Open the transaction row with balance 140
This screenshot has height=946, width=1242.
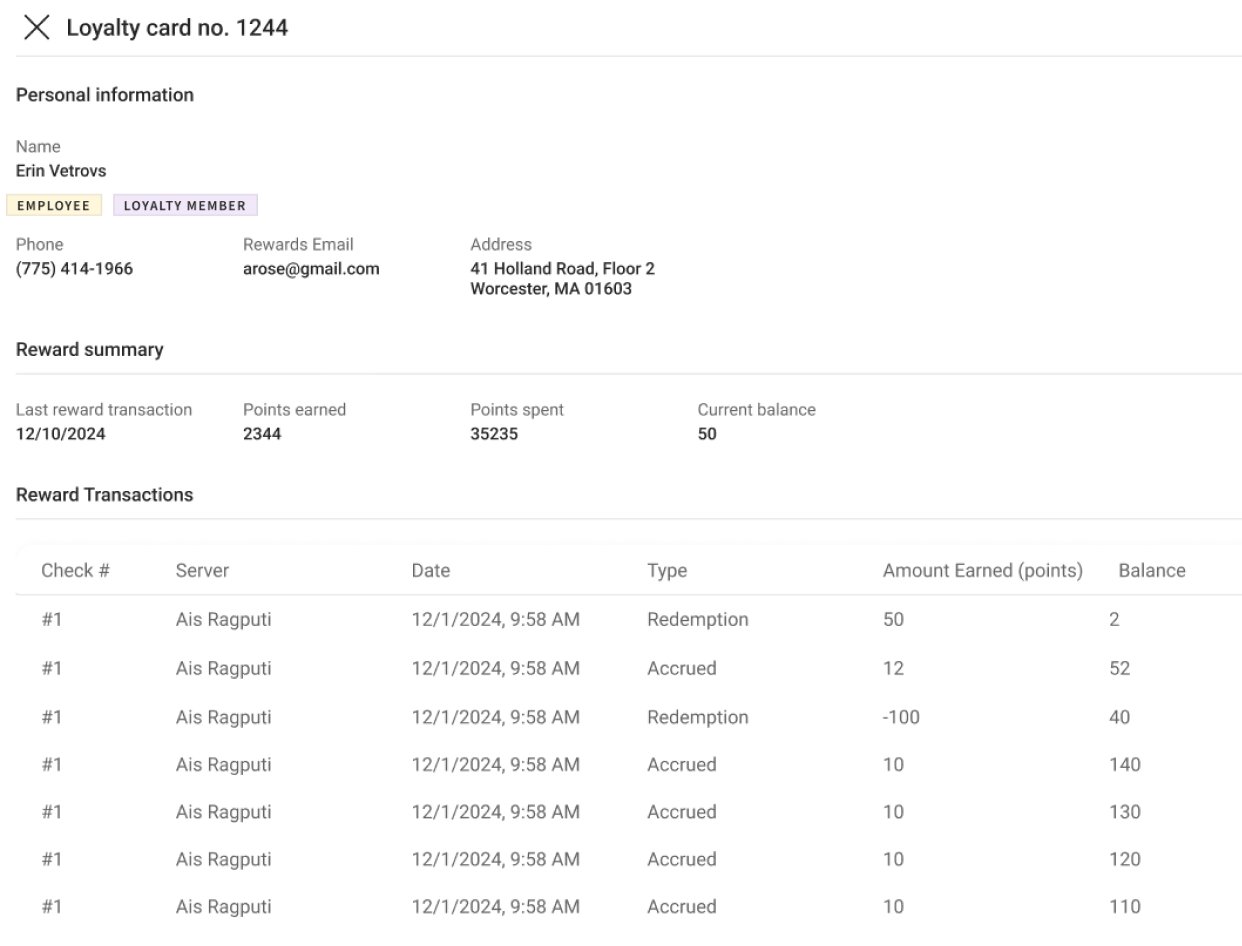pyautogui.click(x=628, y=765)
